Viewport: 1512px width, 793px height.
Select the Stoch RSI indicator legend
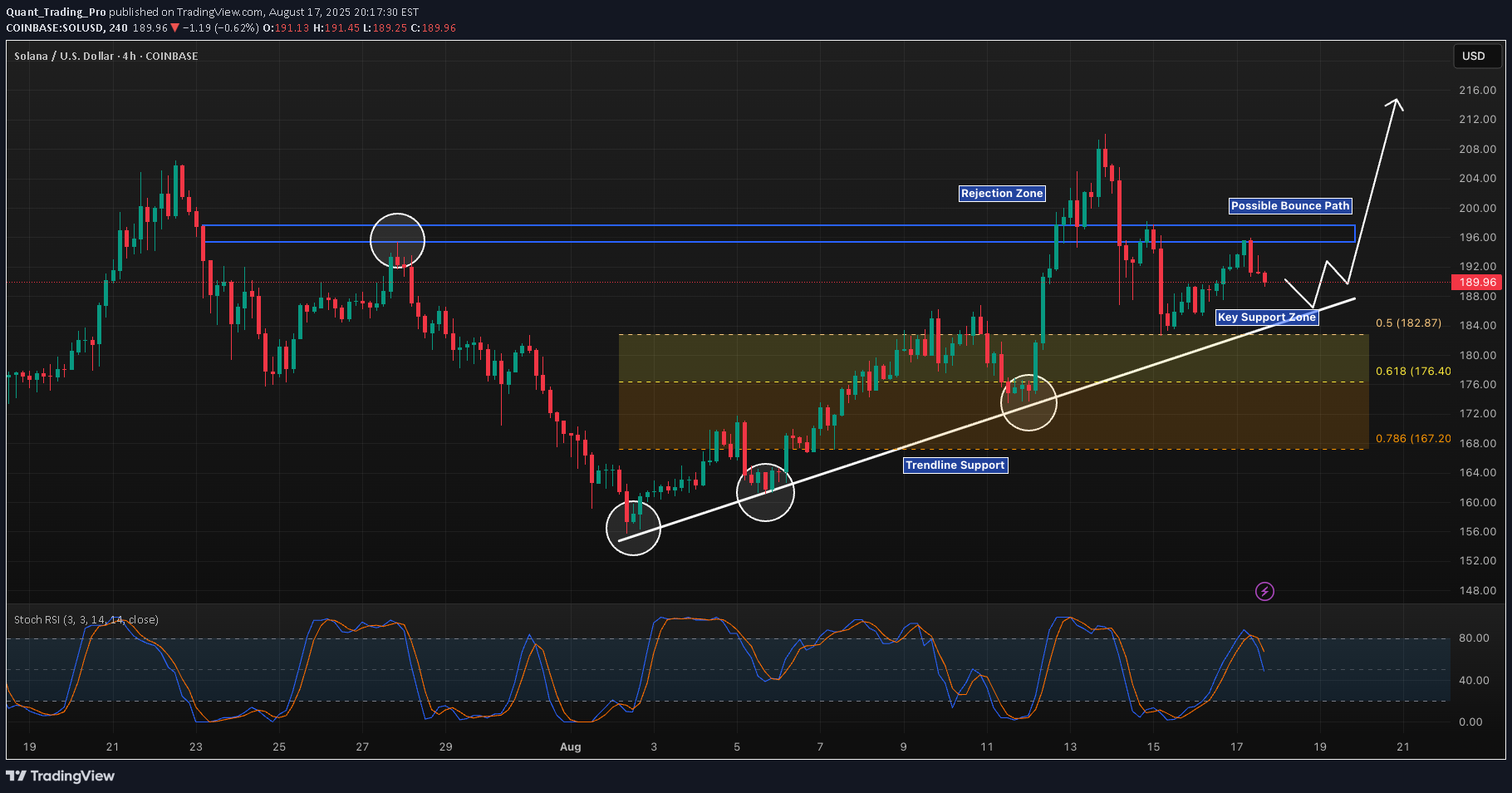tap(86, 619)
